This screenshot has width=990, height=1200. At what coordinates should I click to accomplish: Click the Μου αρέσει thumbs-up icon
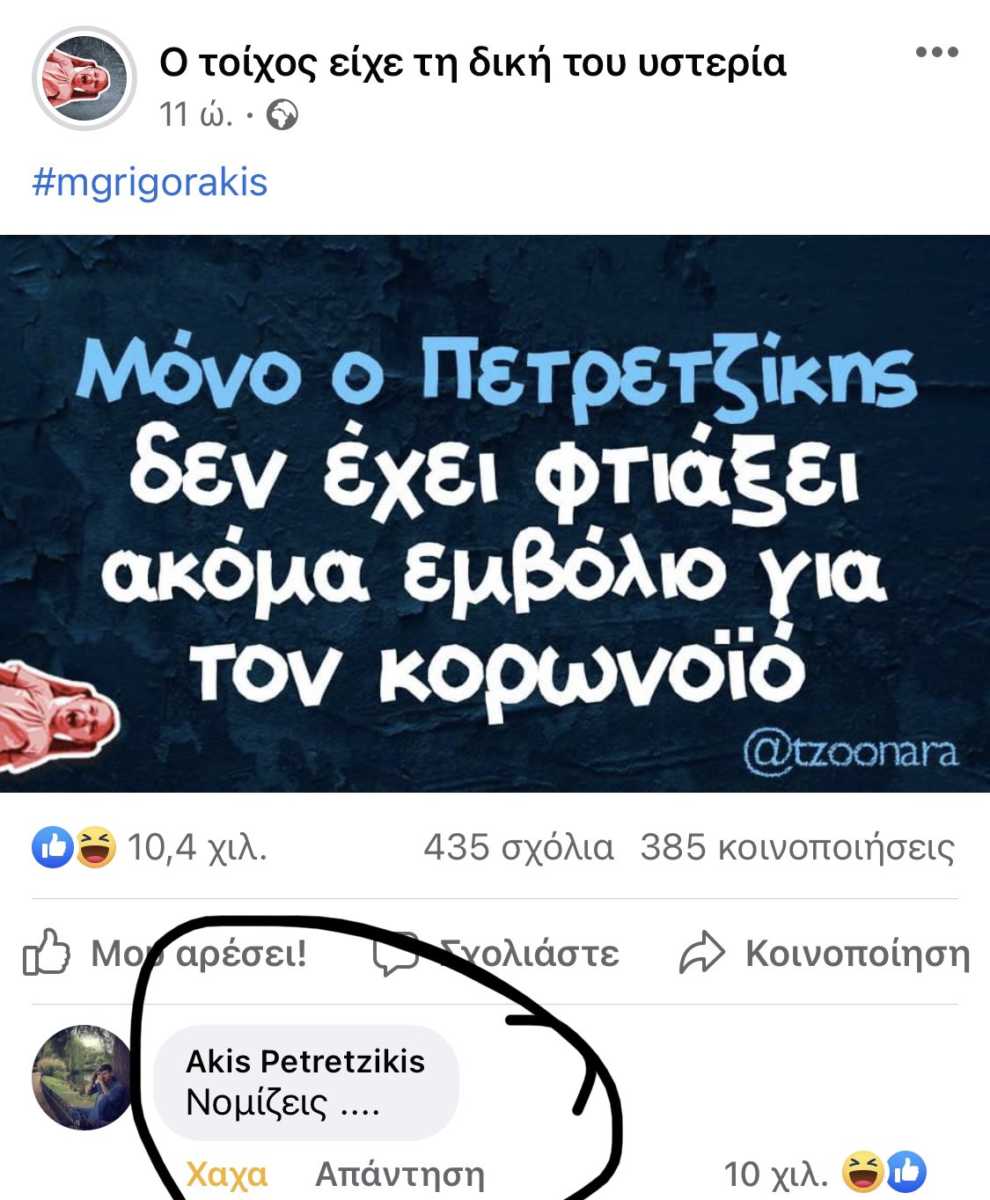coord(47,953)
